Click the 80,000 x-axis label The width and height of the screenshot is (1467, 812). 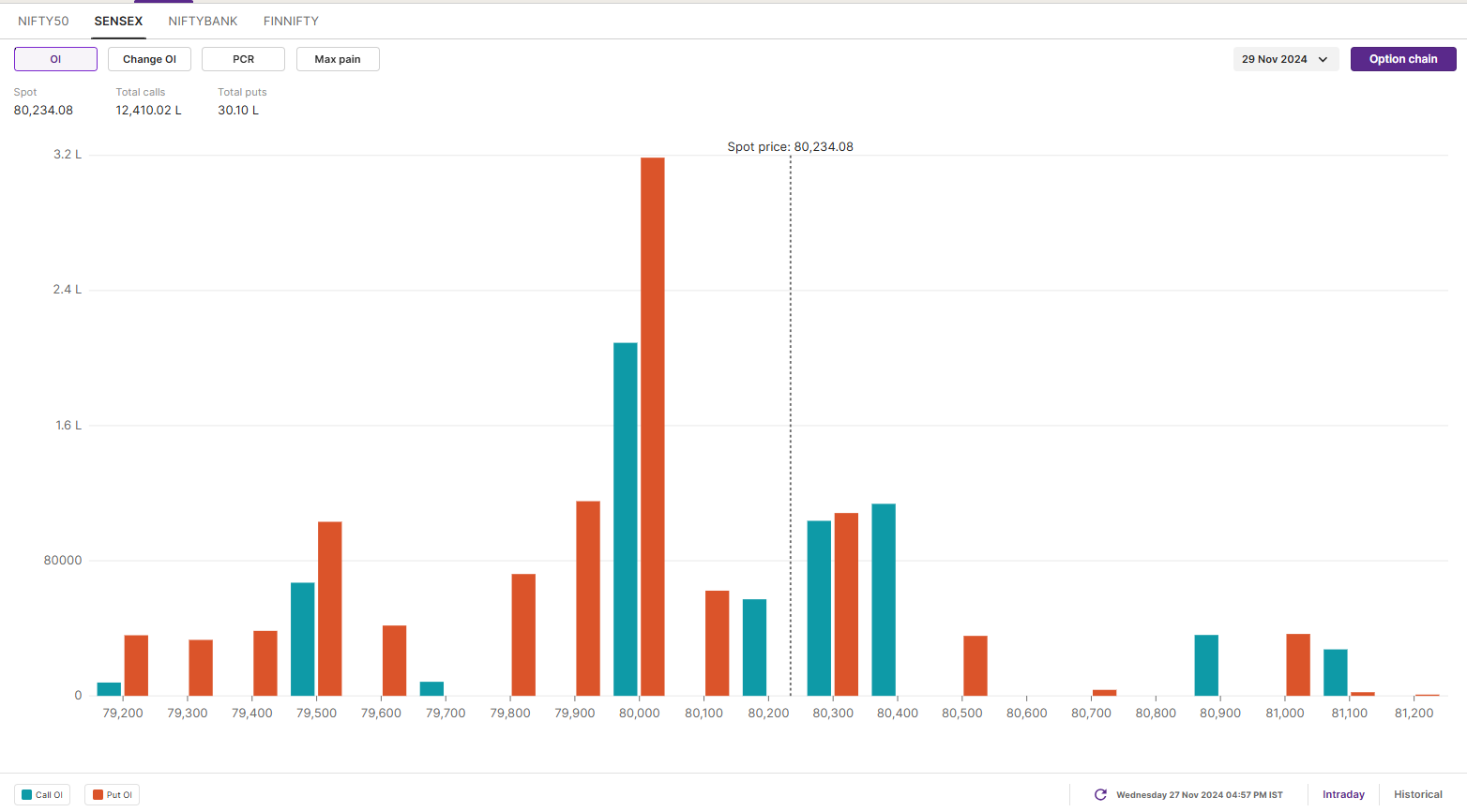[x=640, y=713]
